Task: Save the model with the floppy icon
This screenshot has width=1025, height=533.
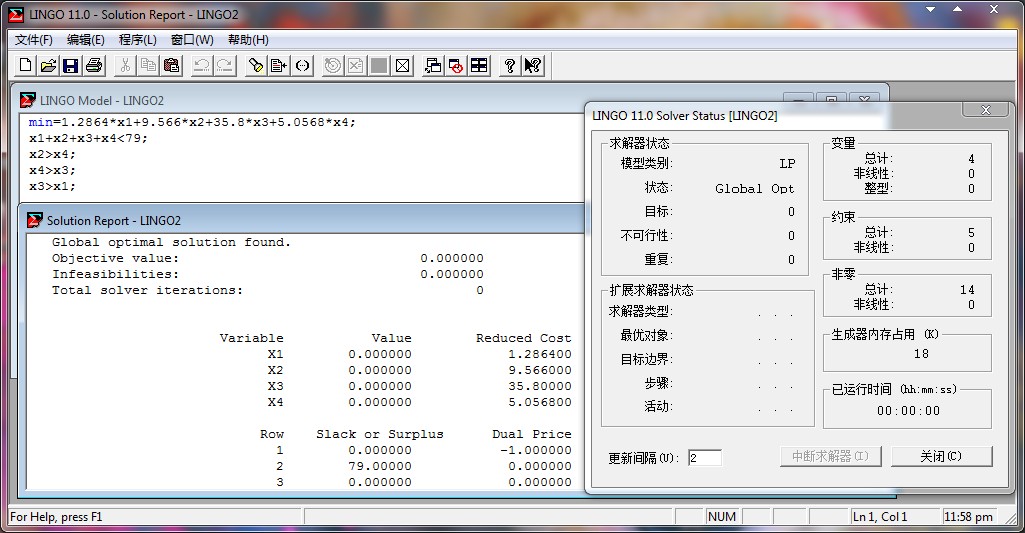Action: pos(71,65)
